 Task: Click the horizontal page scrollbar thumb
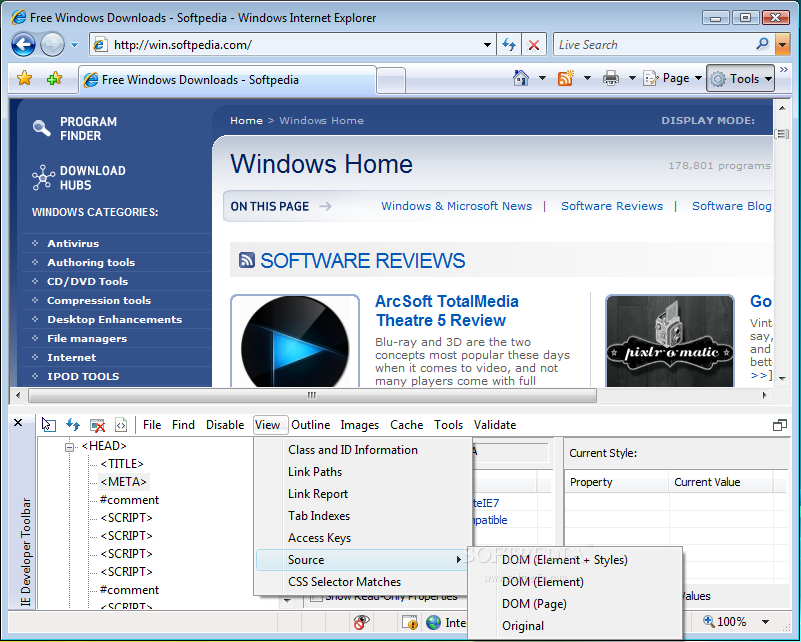(312, 395)
